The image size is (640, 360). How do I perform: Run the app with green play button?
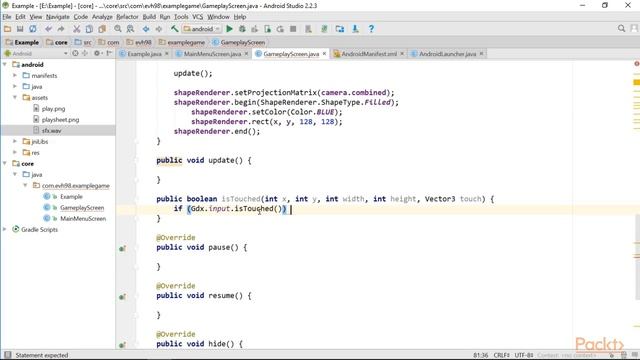pyautogui.click(x=229, y=29)
